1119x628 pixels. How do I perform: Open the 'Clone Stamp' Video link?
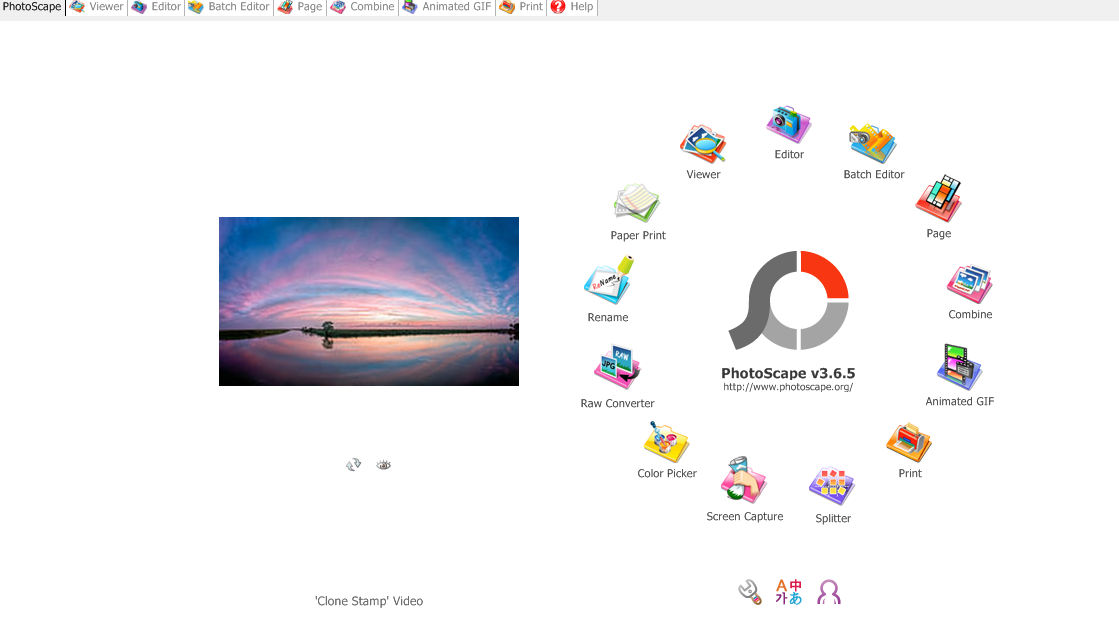369,601
